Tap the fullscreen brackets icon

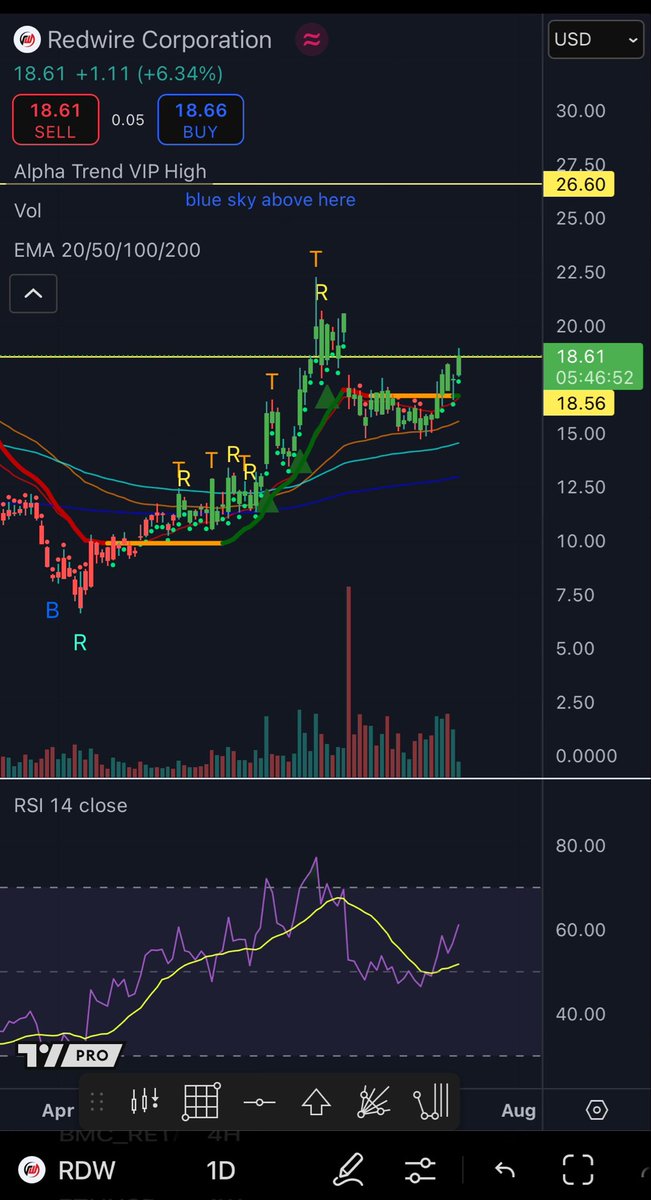click(x=578, y=1169)
